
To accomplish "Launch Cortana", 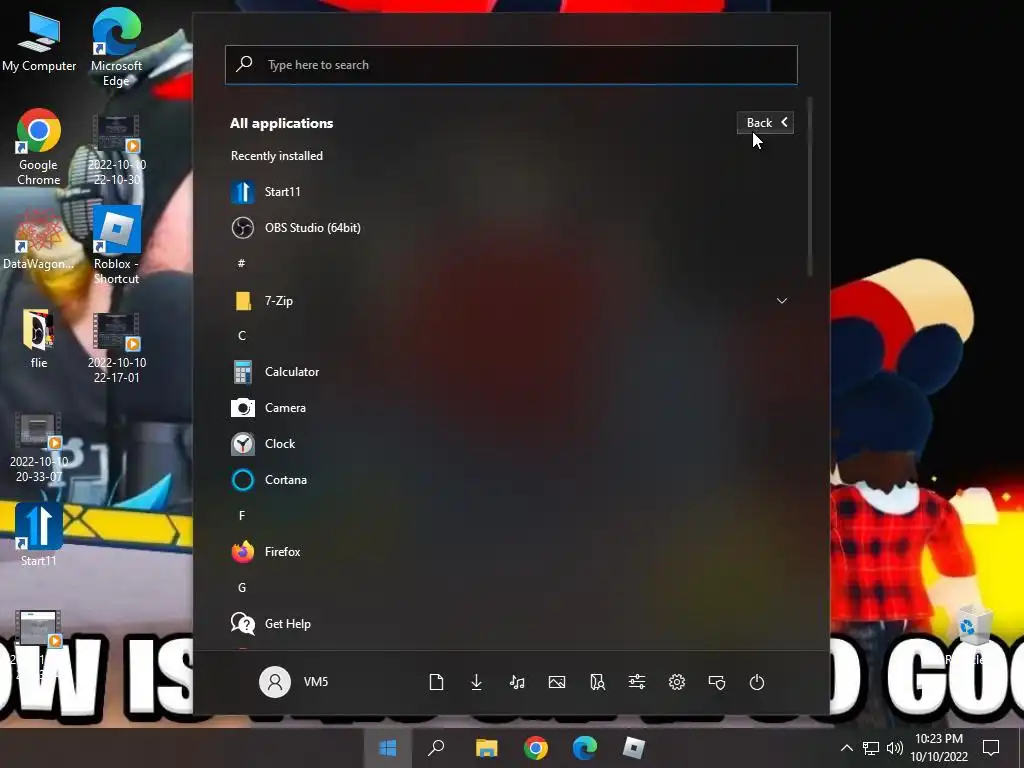I will (509, 479).
